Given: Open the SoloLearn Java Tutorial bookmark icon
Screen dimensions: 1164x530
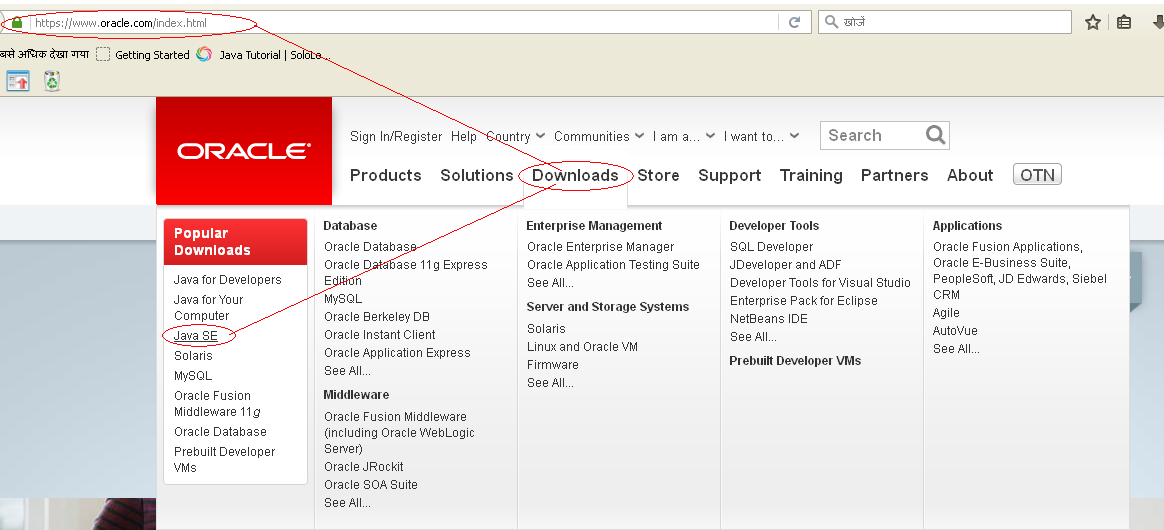Looking at the screenshot, I should click(x=204, y=54).
